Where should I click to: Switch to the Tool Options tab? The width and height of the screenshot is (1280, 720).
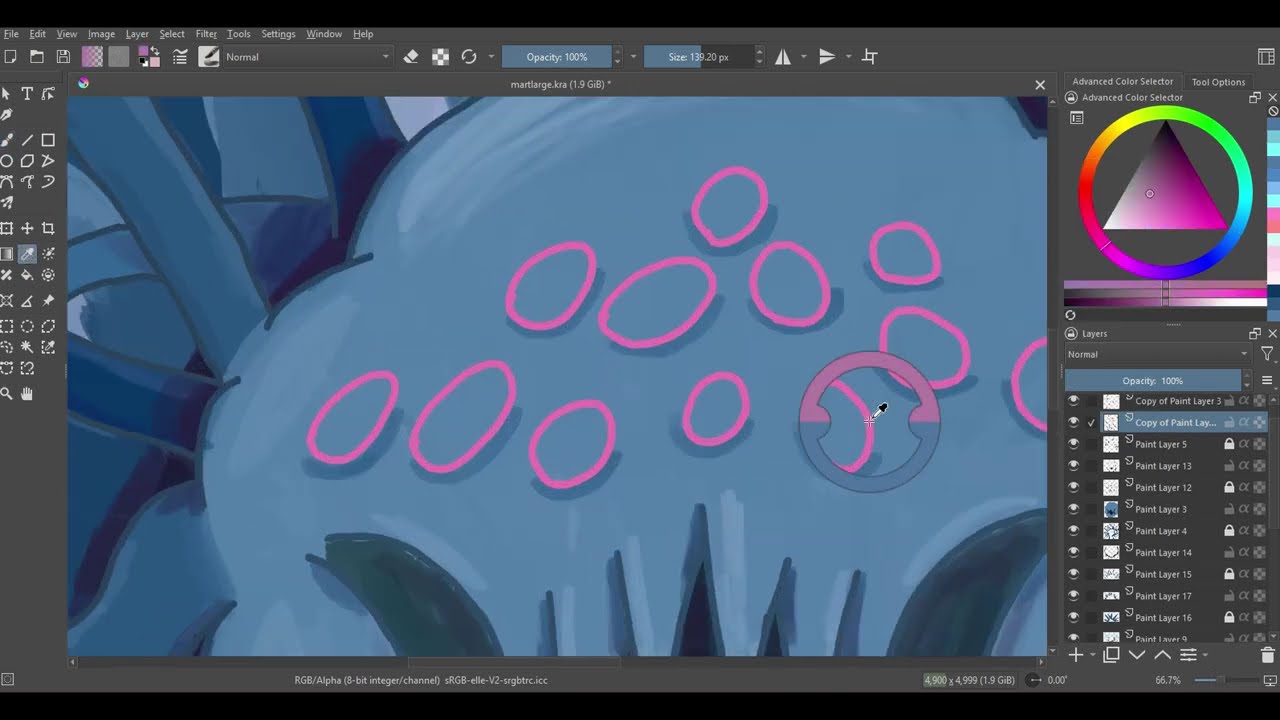point(1218,82)
